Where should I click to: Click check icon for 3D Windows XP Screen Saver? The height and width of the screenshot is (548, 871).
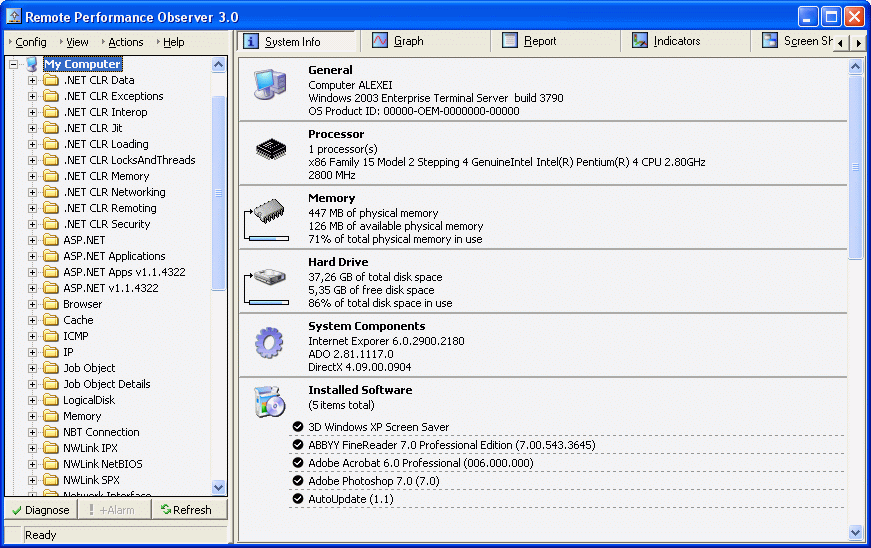point(298,427)
